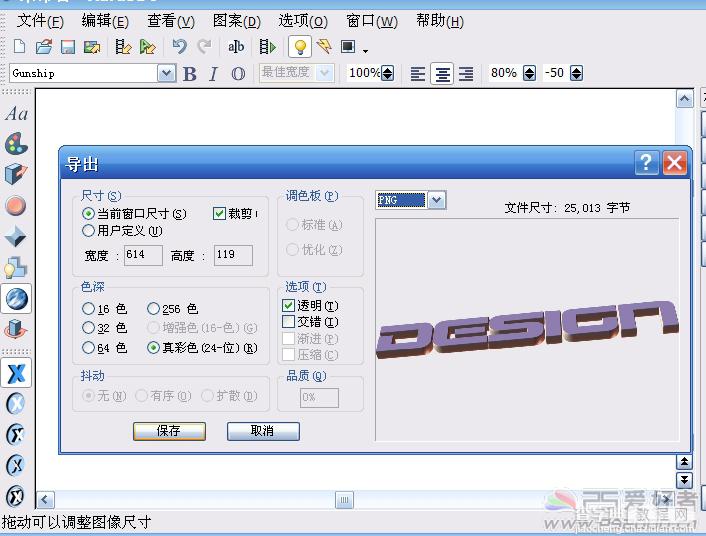Create a new document via toolbar icon
Image resolution: width=706 pixels, height=536 pixels.
pyautogui.click(x=19, y=46)
